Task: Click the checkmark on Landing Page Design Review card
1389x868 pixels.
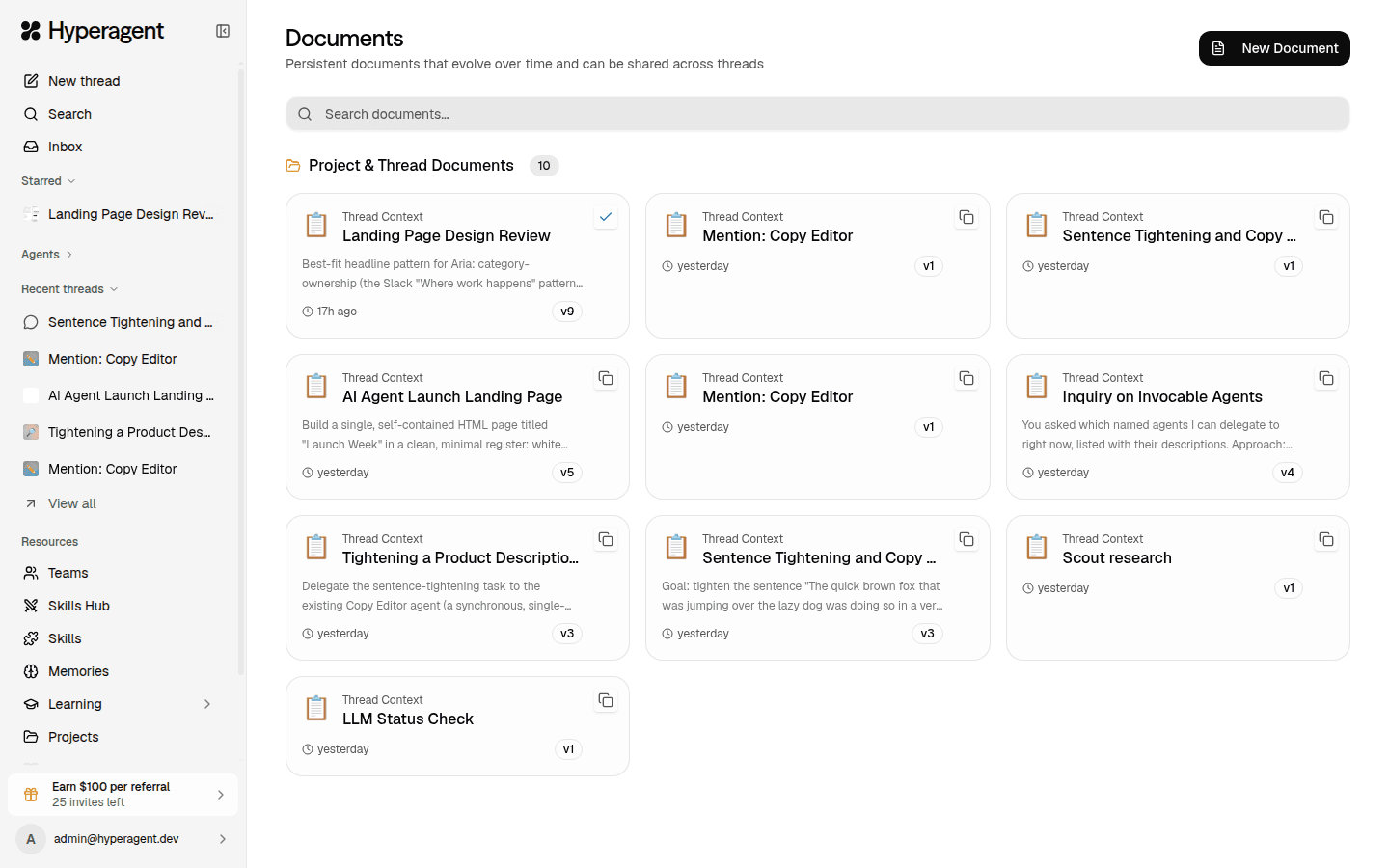Action: coord(606,217)
